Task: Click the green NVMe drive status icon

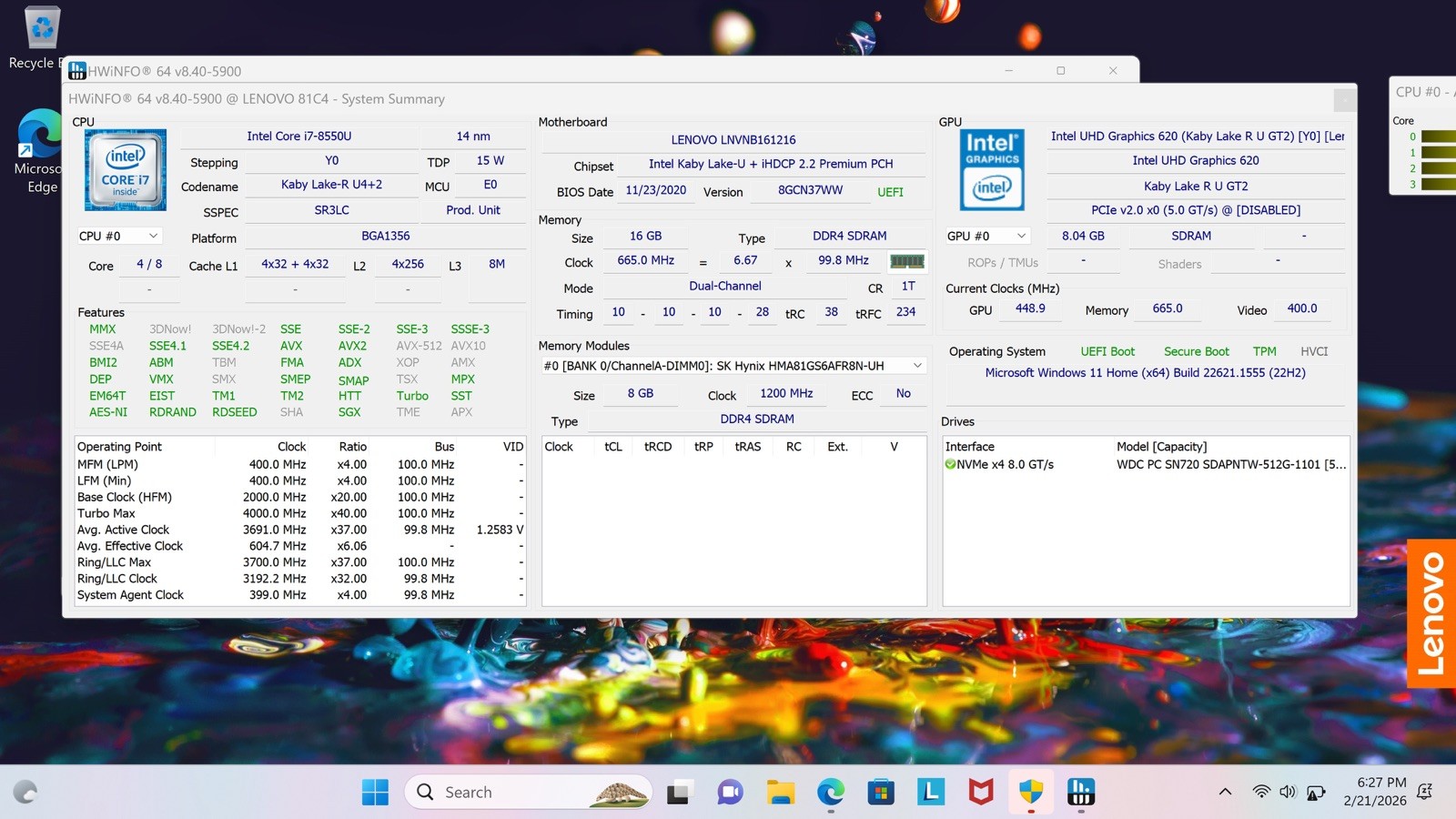Action: (x=950, y=464)
